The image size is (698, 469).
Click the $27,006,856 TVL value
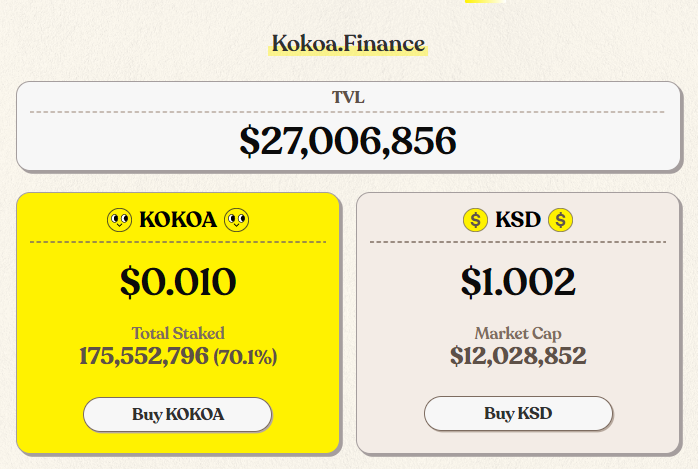coord(348,141)
